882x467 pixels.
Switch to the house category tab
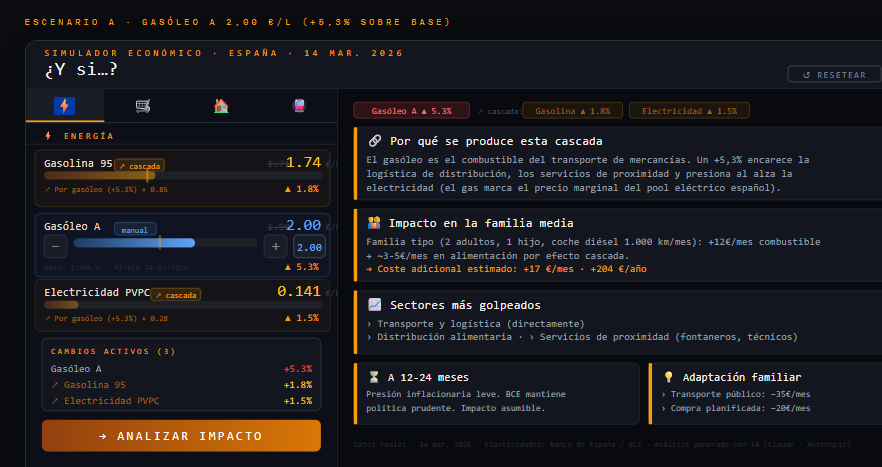pyautogui.click(x=221, y=106)
